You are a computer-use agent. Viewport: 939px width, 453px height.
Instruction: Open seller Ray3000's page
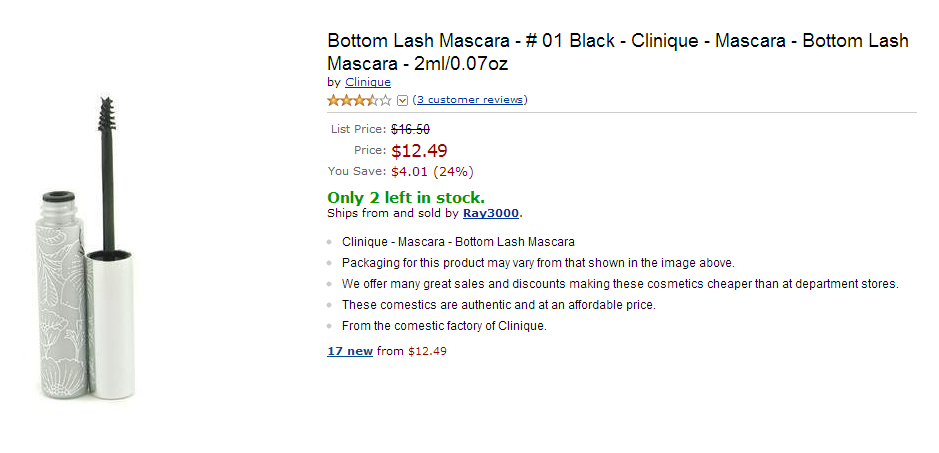tap(491, 213)
